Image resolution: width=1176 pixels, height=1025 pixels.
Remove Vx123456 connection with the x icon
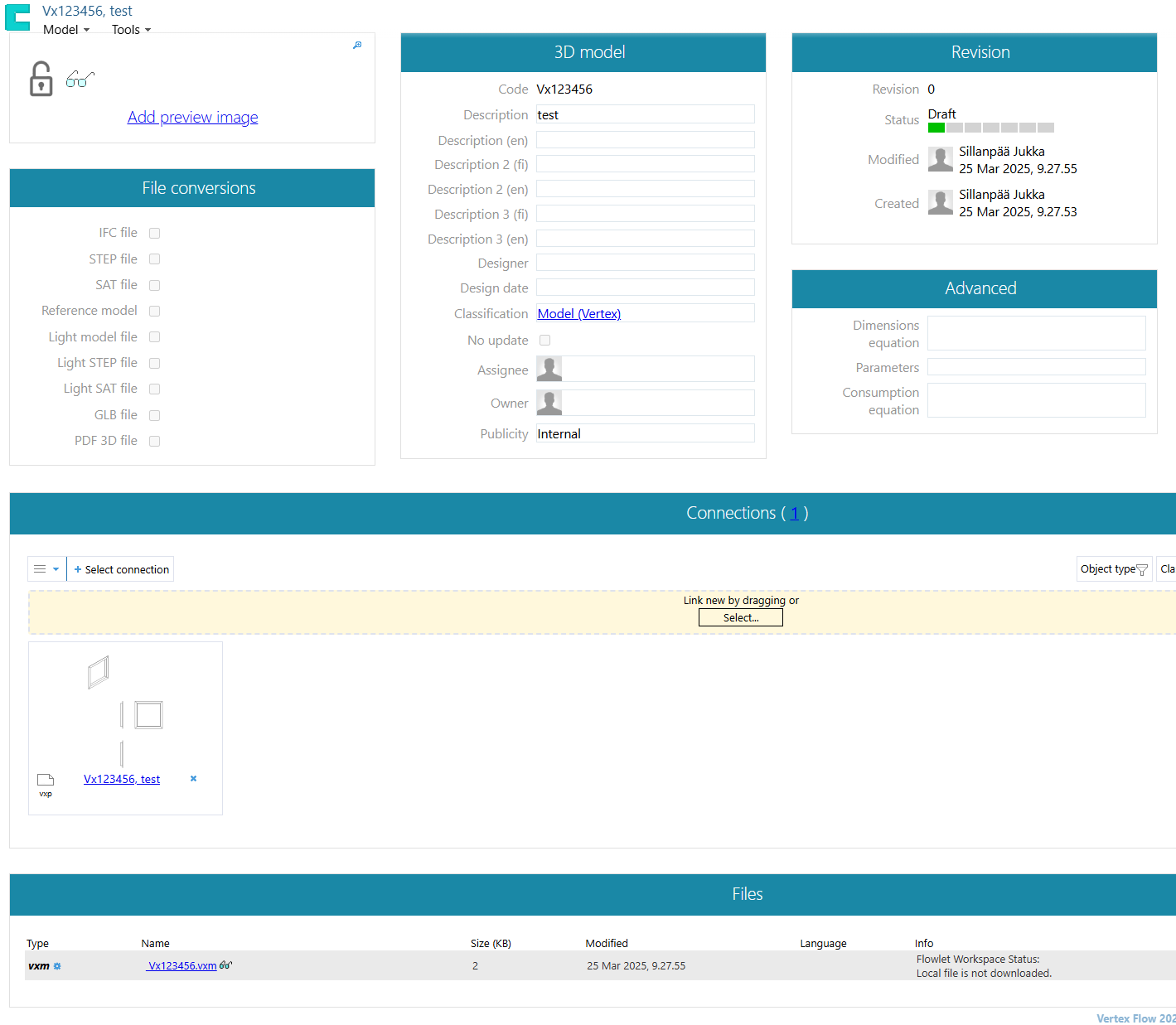pos(193,779)
